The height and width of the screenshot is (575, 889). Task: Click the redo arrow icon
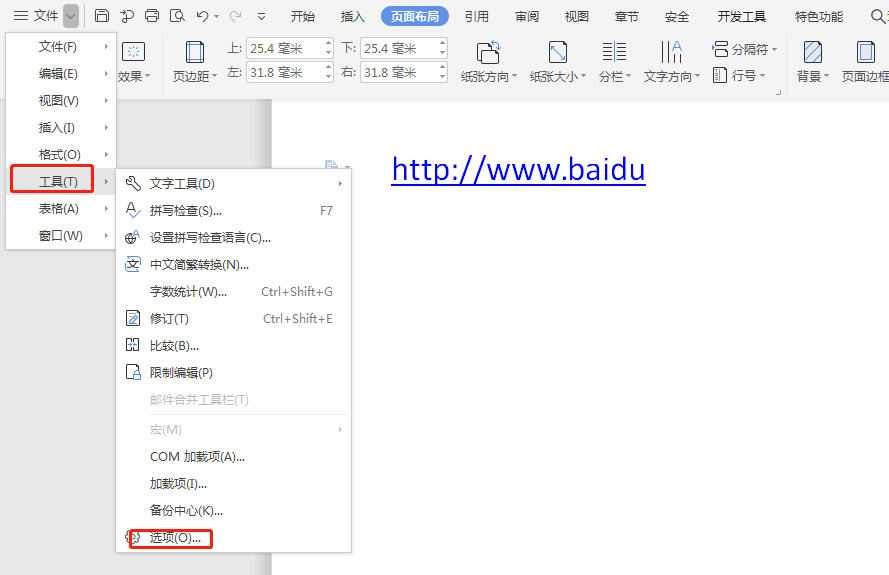235,16
